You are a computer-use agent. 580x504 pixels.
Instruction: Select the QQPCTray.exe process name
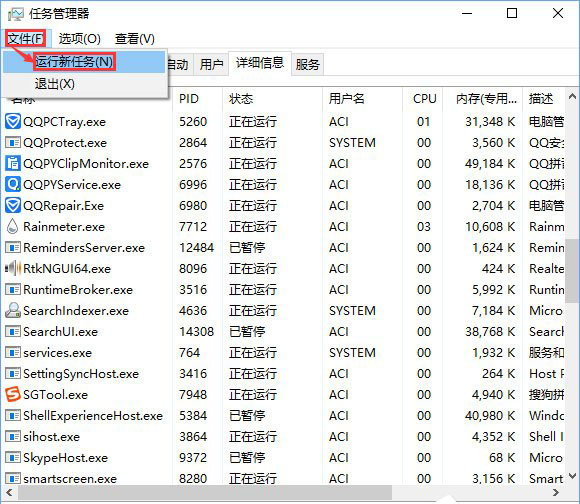[x=64, y=122]
